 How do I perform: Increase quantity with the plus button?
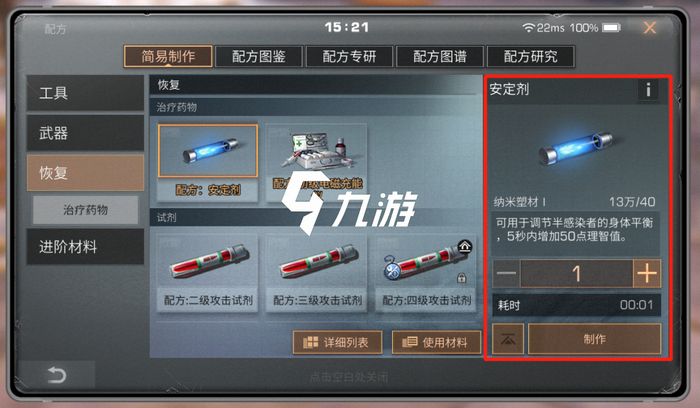[x=646, y=273]
